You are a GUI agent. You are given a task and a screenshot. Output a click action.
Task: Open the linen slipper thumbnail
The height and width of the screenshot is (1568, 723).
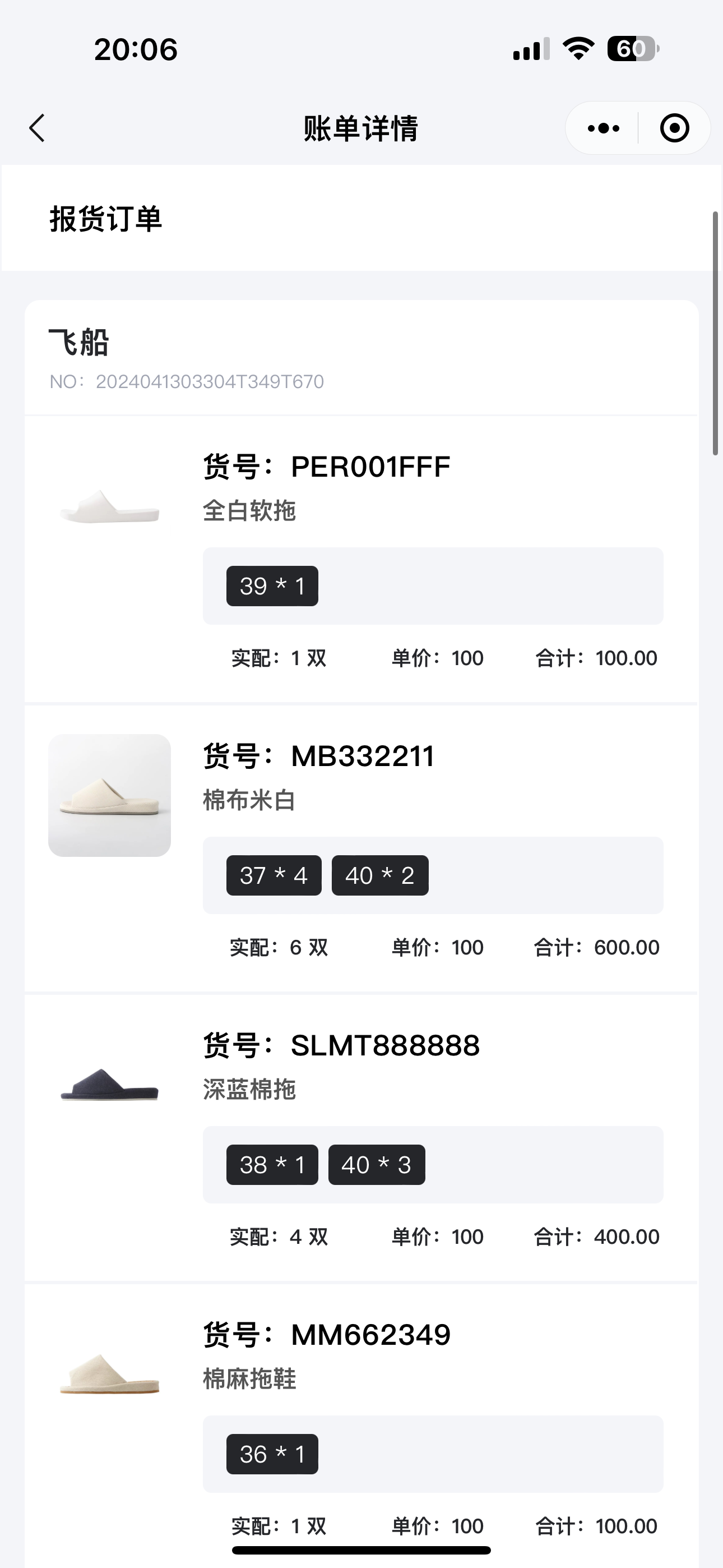[x=109, y=1374]
